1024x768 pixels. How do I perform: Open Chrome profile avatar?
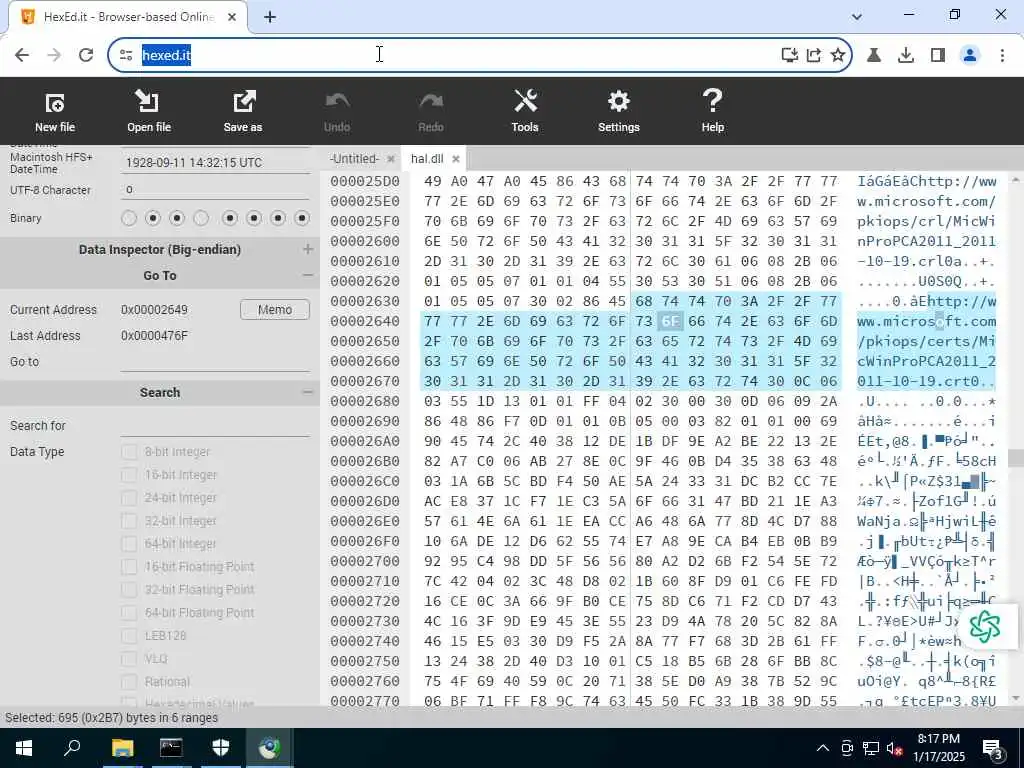[x=970, y=55]
